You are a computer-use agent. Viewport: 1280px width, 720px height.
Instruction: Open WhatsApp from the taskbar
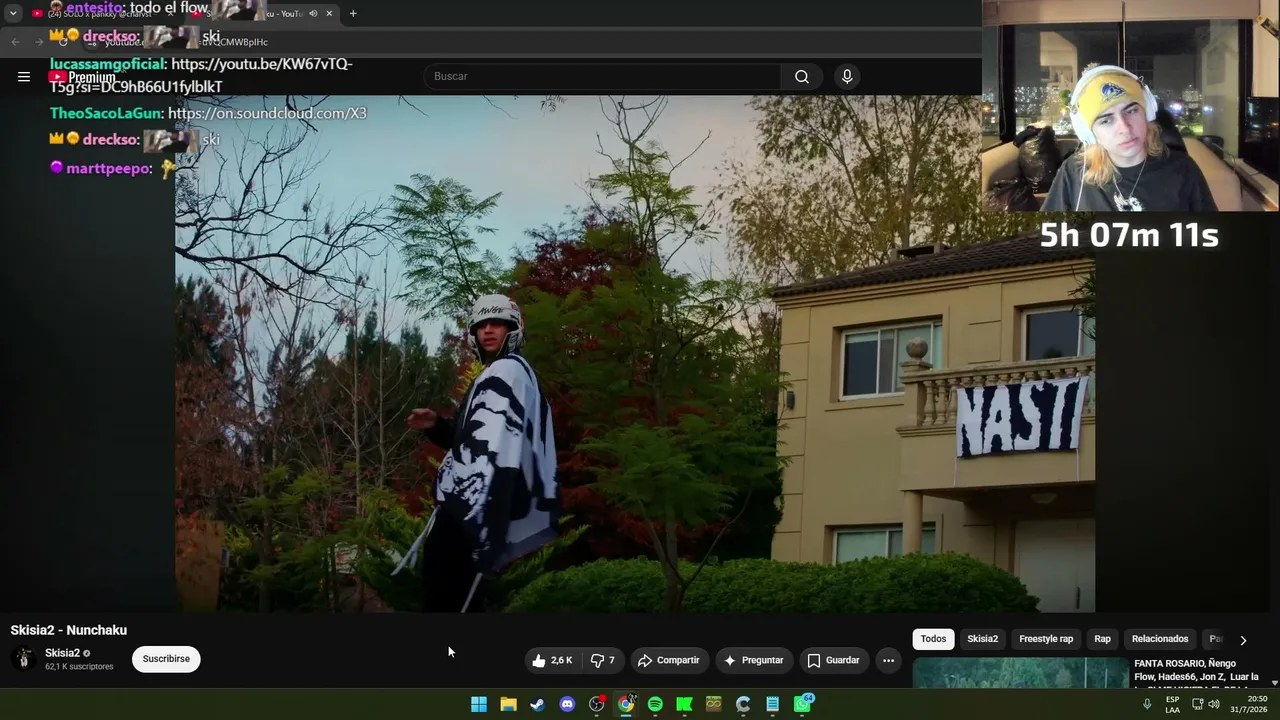802,704
